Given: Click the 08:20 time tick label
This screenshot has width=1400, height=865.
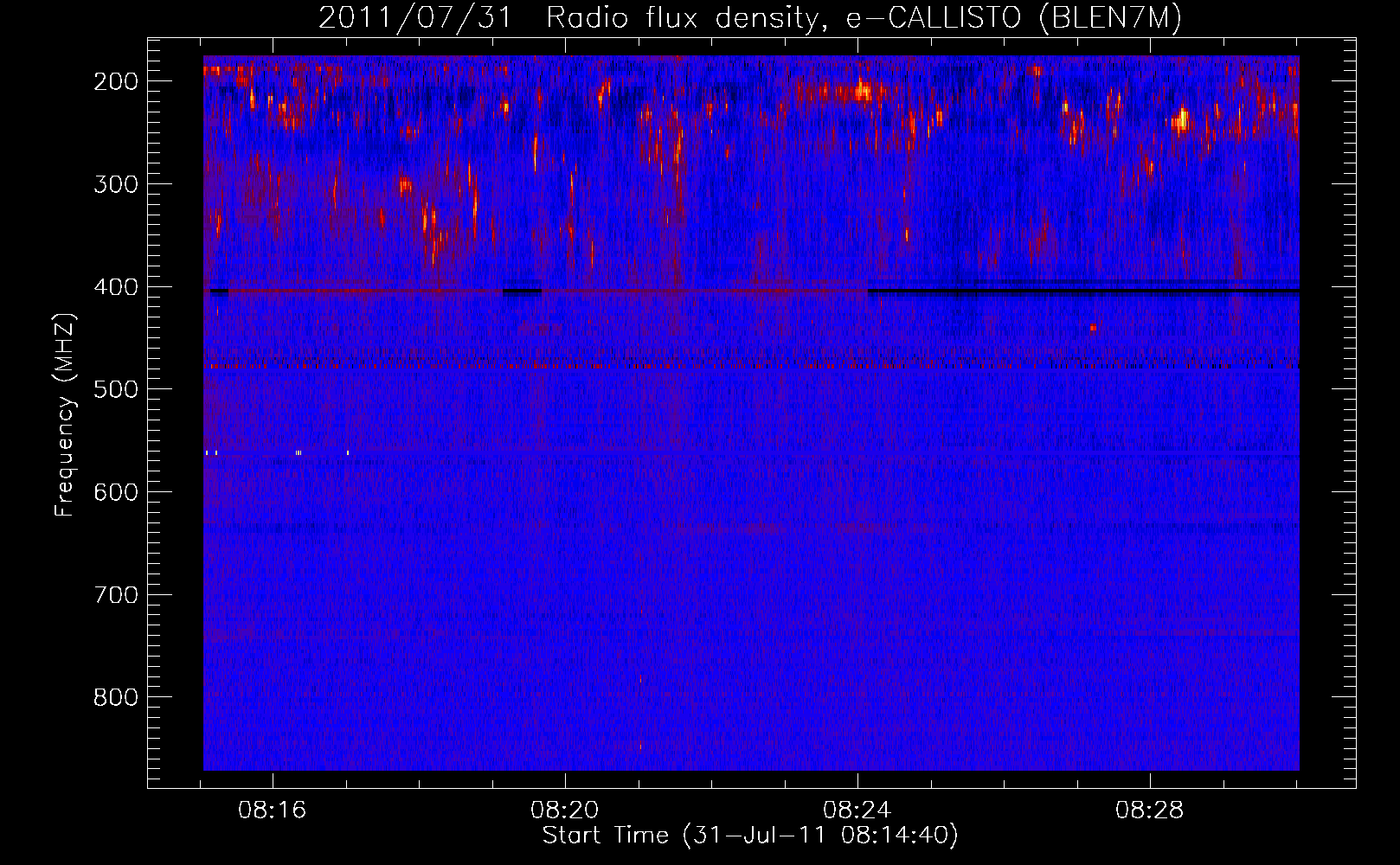Looking at the screenshot, I should 565,811.
